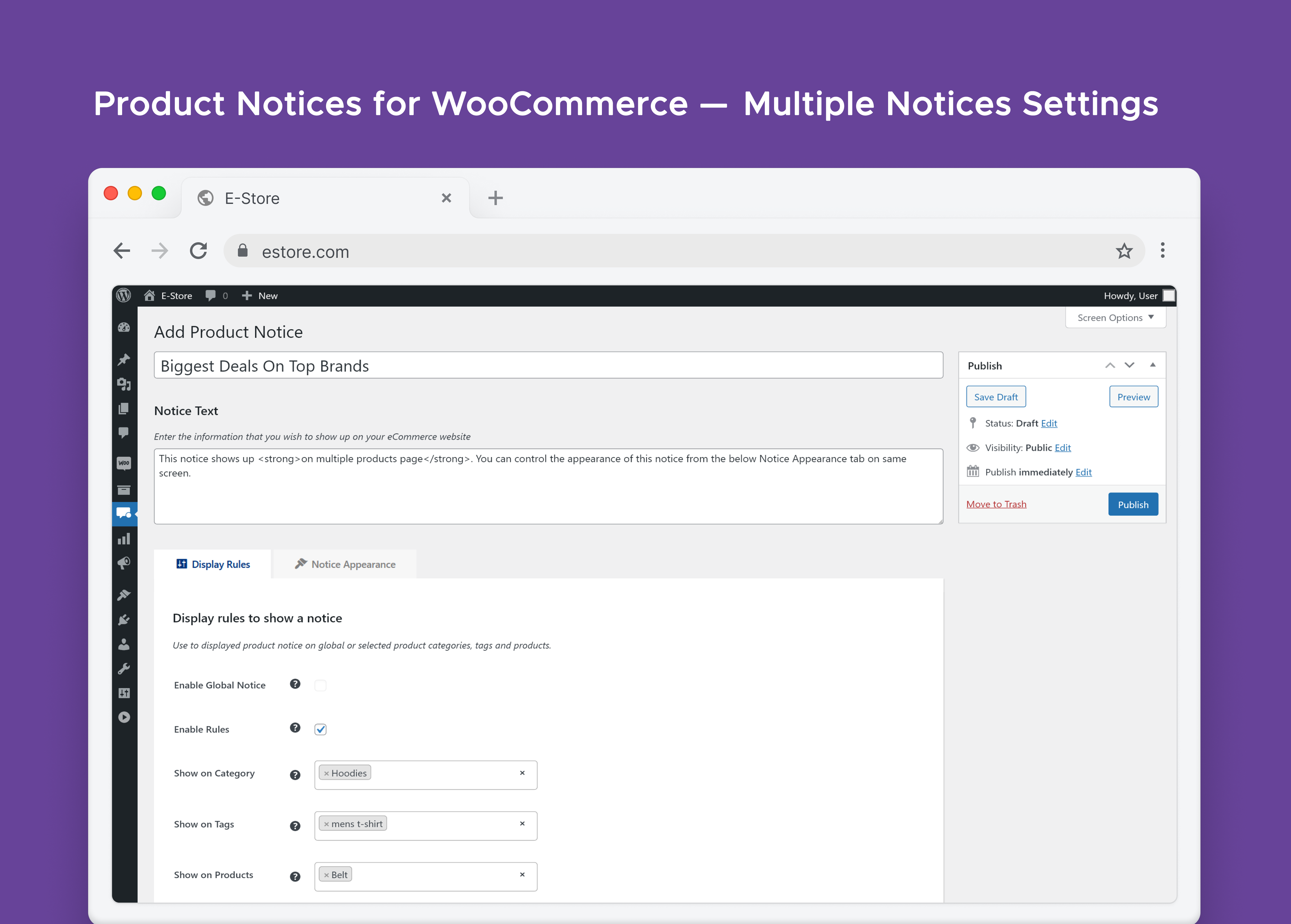This screenshot has width=1291, height=924.
Task: Open the Analytics bar chart sidebar icon
Action: tap(124, 538)
